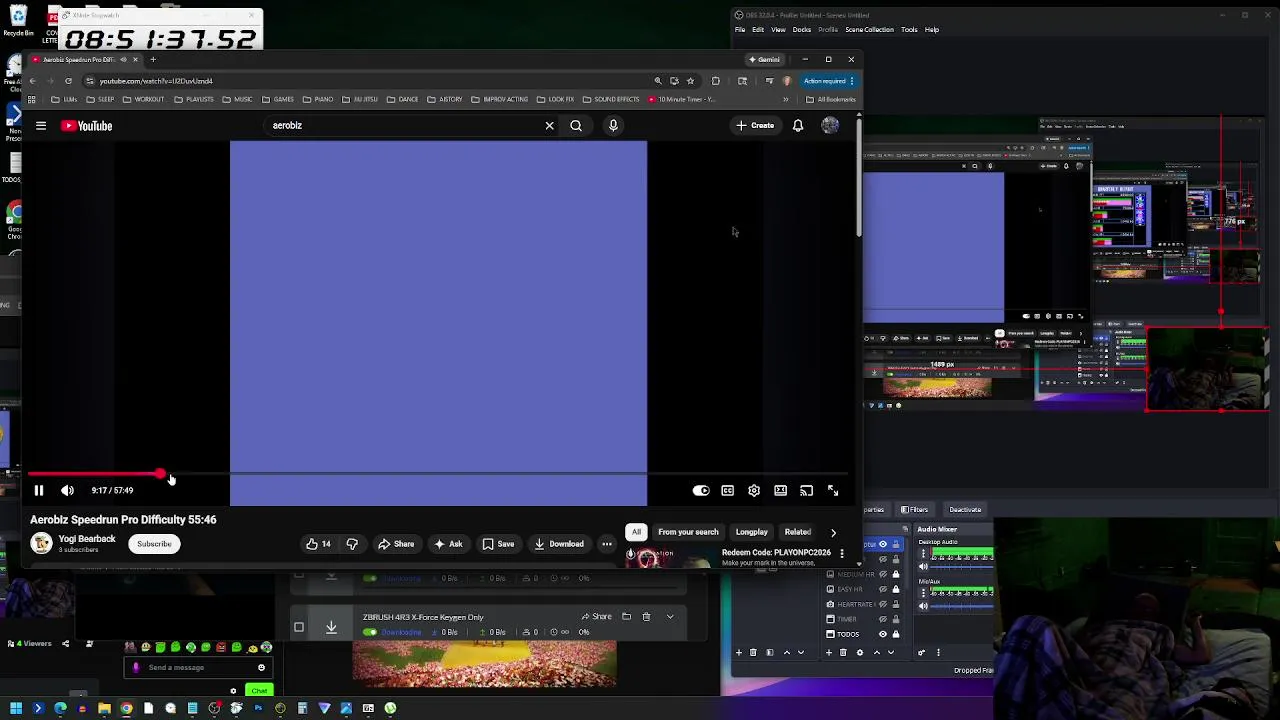Dislike the Aerobiz Speedrun video
Image resolution: width=1280 pixels, height=720 pixels.
[352, 544]
